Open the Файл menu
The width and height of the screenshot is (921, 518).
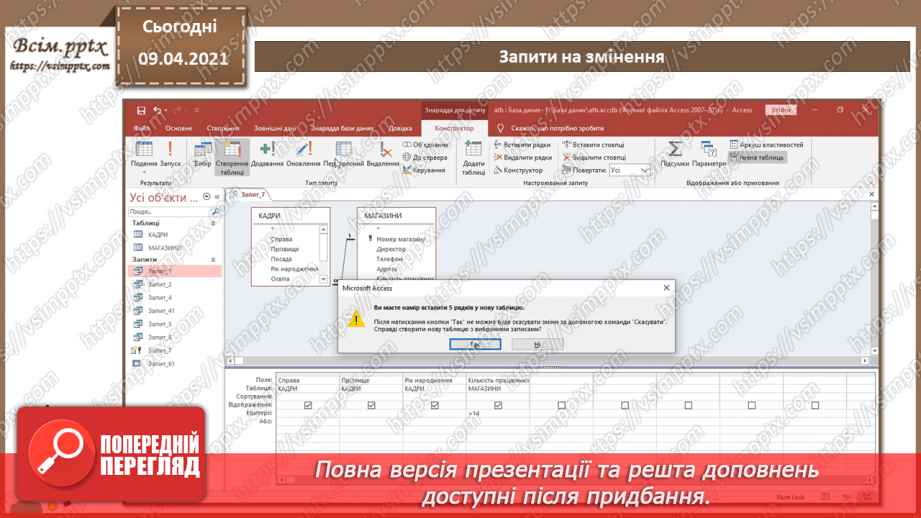tap(141, 128)
